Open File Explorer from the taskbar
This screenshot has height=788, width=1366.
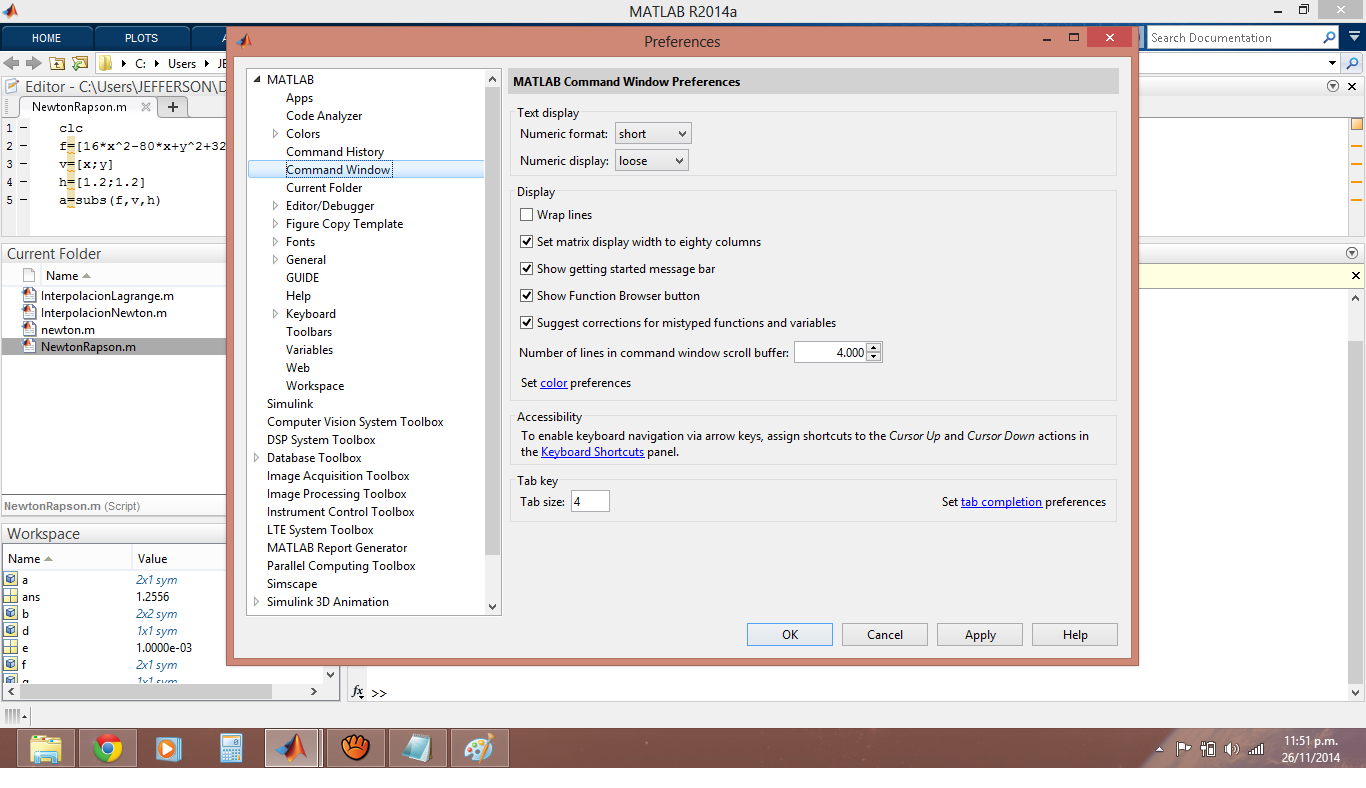[46, 748]
